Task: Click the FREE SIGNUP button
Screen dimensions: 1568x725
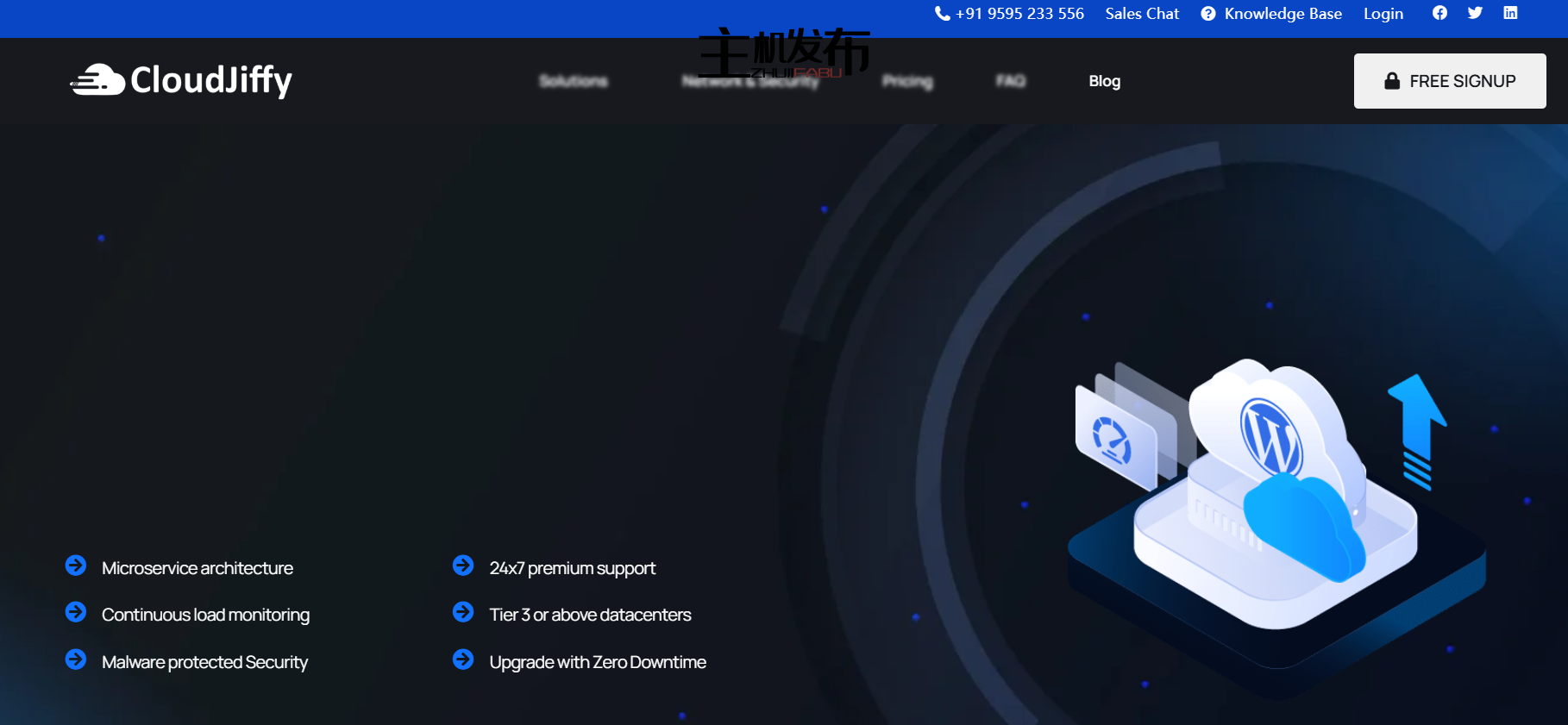Action: pyautogui.click(x=1450, y=81)
